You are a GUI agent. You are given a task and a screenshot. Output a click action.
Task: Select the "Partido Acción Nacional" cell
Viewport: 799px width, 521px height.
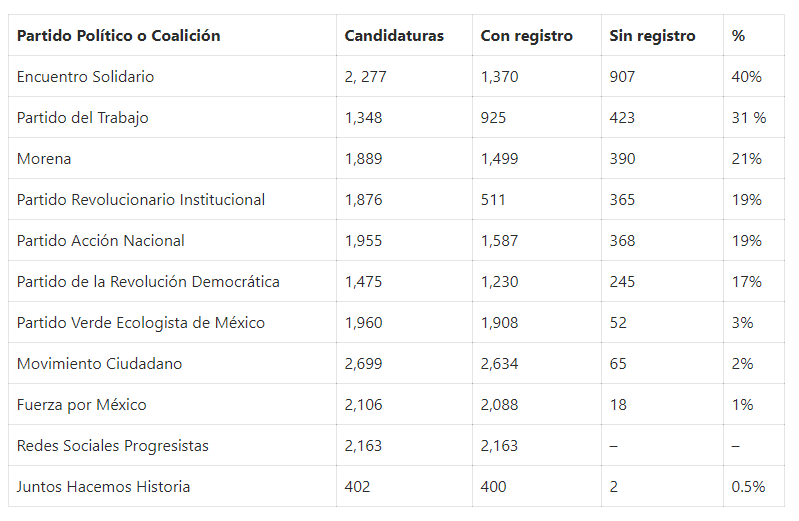(x=100, y=241)
